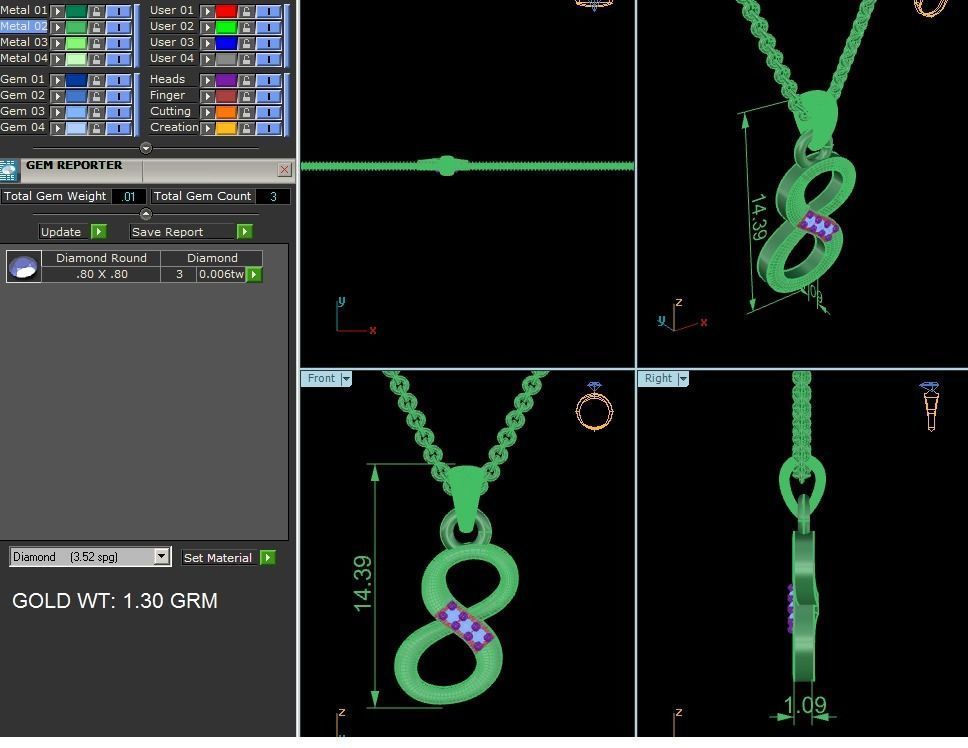This screenshot has width=968, height=748.
Task: Lock the User 03 layer
Action: [246, 43]
